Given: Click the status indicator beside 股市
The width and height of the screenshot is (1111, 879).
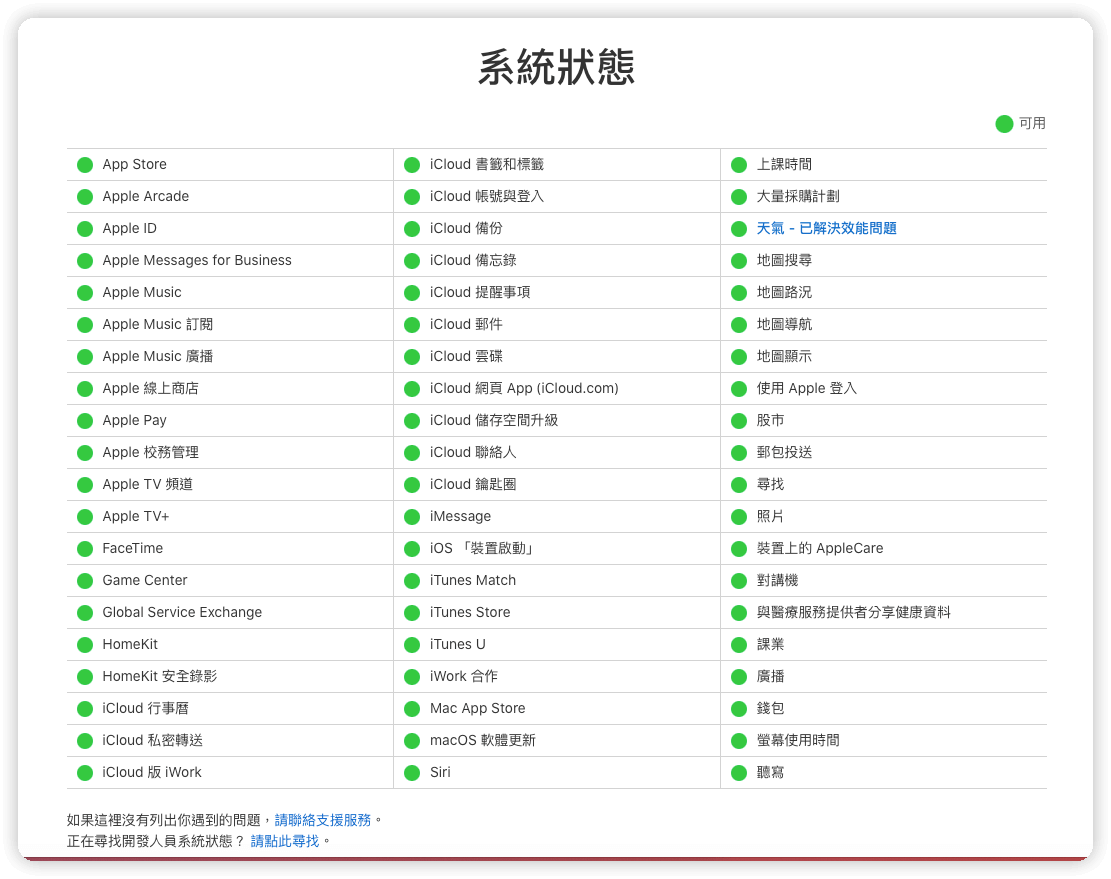Looking at the screenshot, I should coord(739,421).
